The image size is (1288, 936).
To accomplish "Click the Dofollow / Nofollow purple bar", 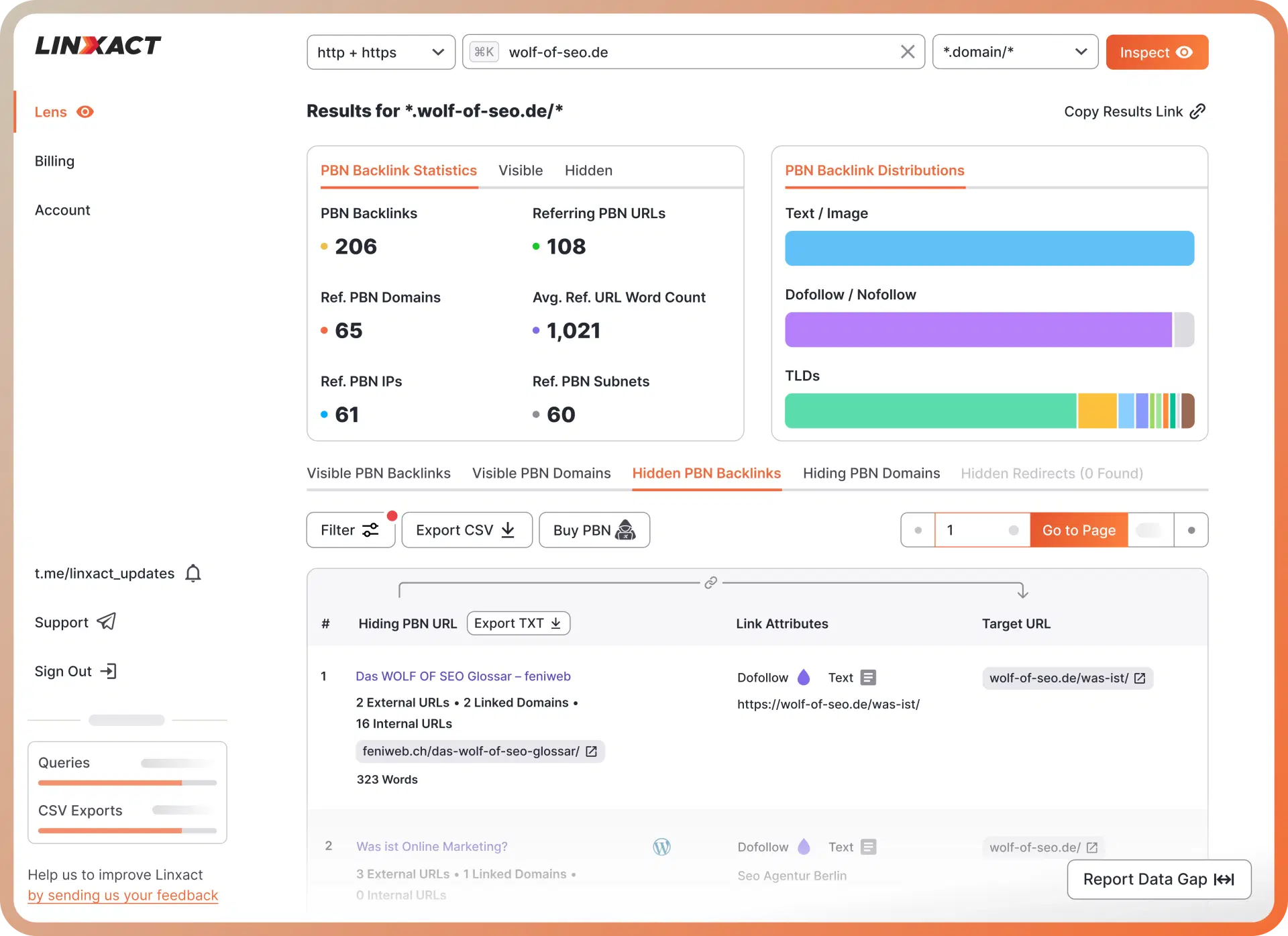I will click(979, 329).
